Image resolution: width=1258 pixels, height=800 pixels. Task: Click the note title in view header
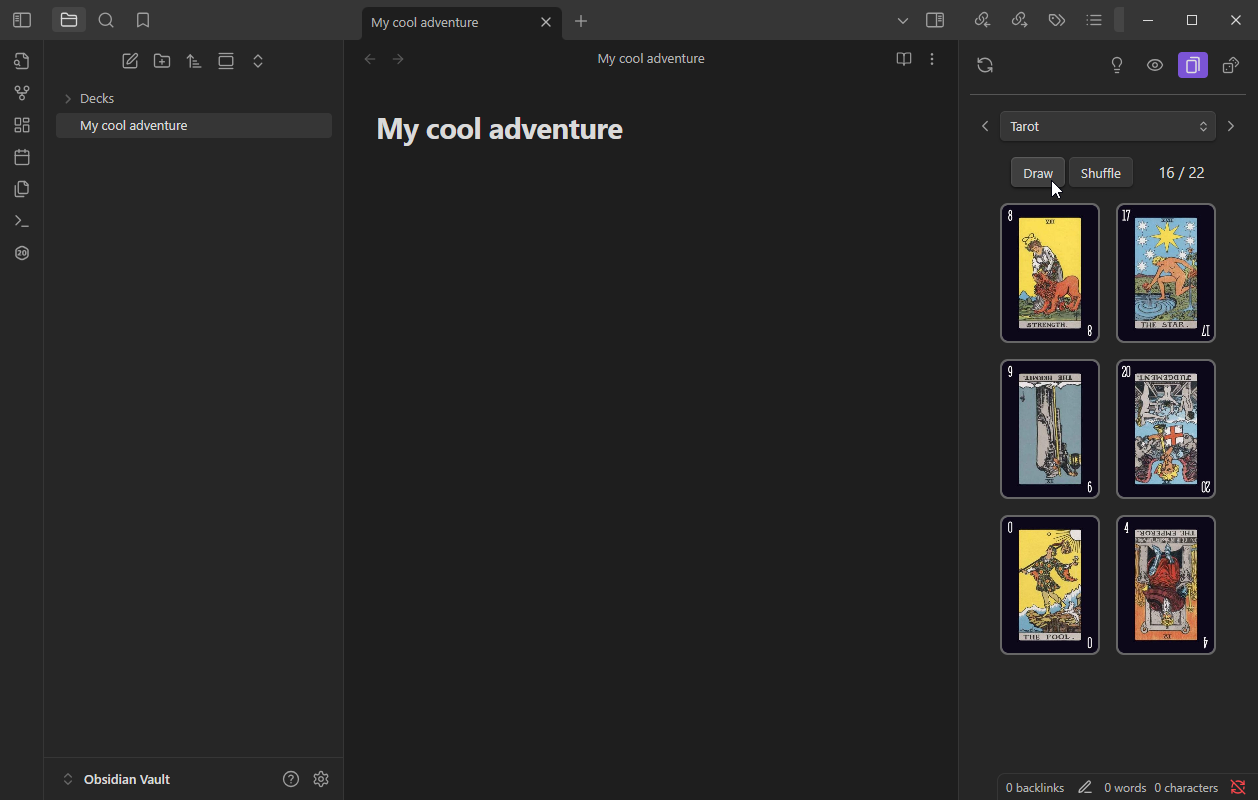click(651, 59)
